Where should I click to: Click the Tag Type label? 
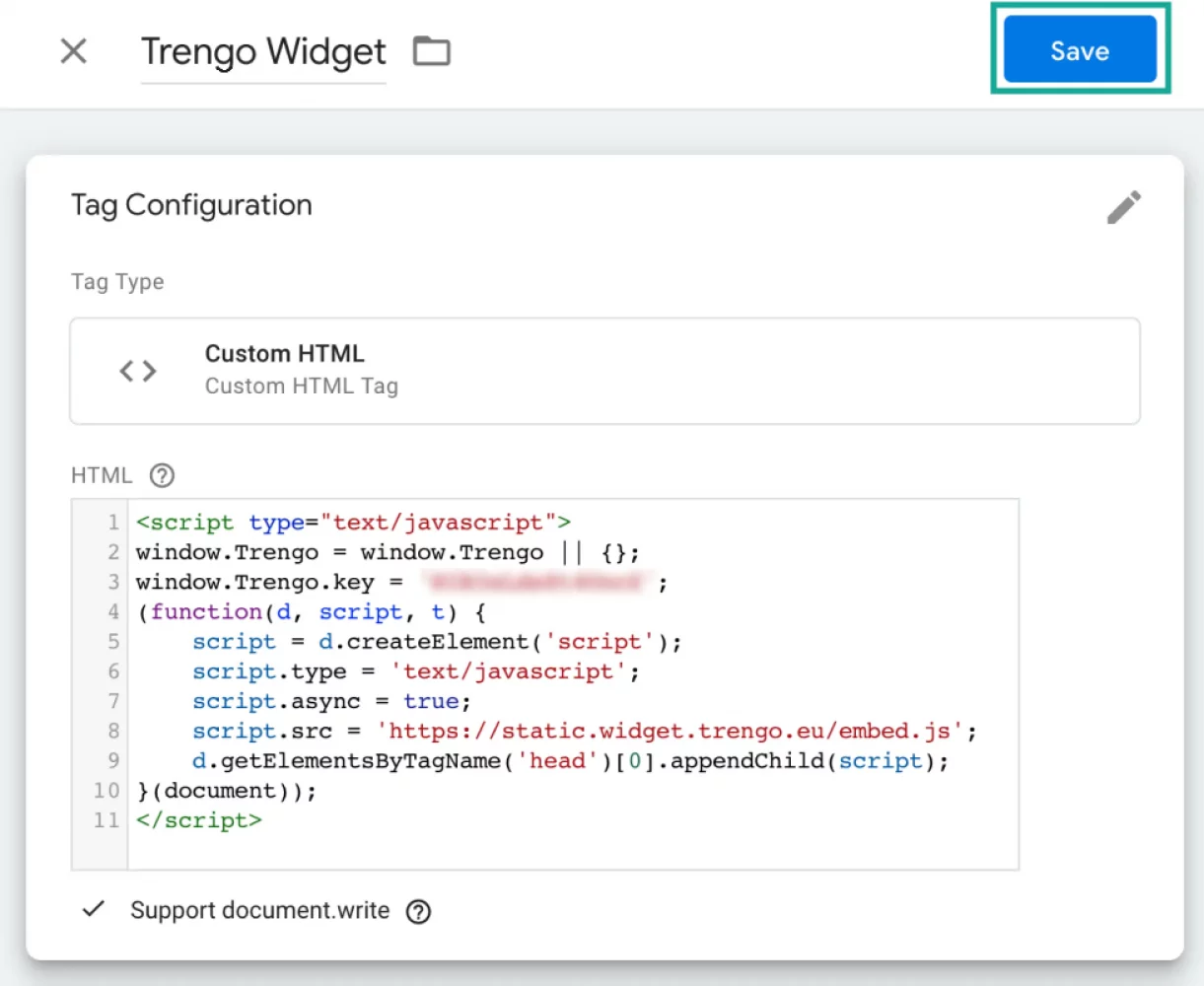117,282
